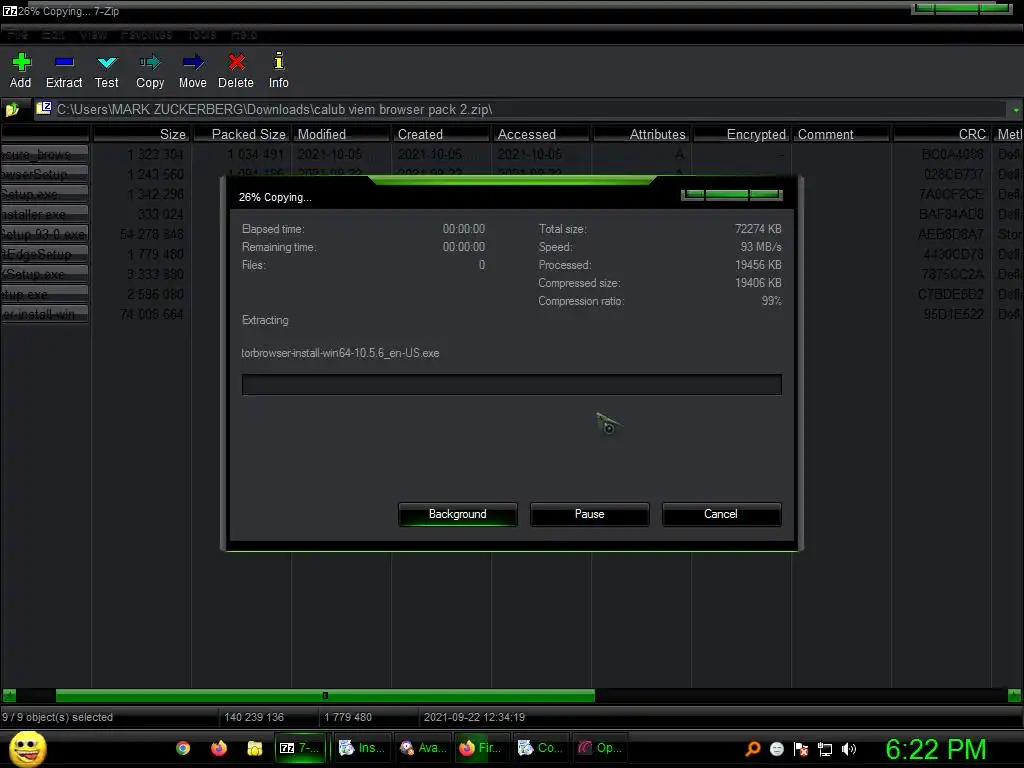Click '9 / 9 object(s) selected' status text
Viewport: 1024px width, 768px height.
point(57,717)
